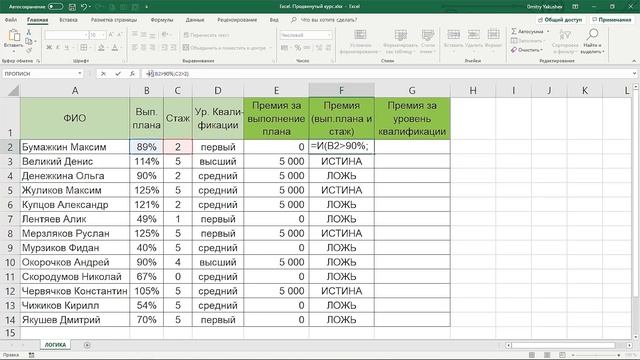Click Delete cells (Удалить) icon
The height and width of the screenshot is (360, 640).
pos(473,35)
